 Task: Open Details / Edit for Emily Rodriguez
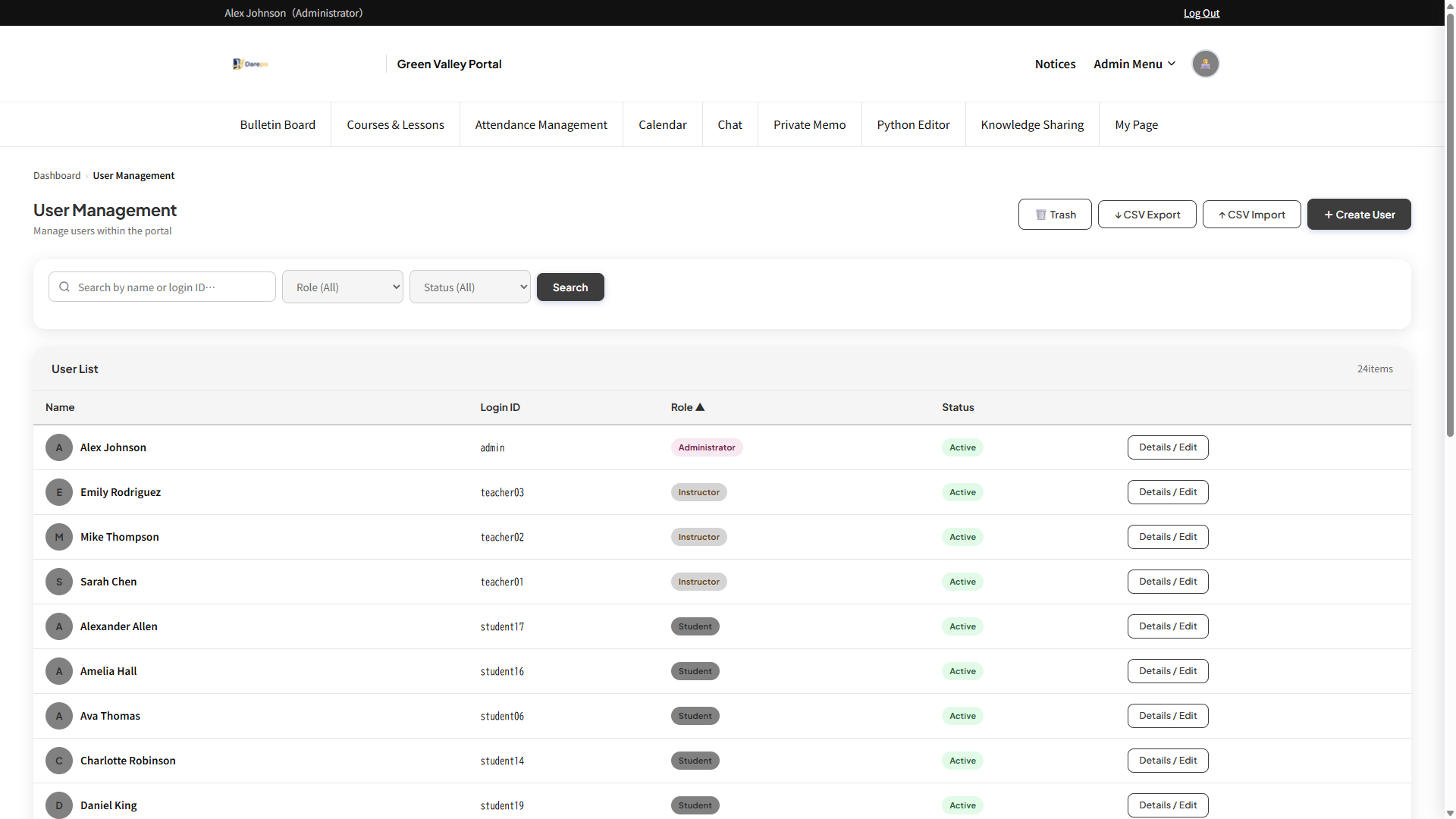click(x=1168, y=492)
